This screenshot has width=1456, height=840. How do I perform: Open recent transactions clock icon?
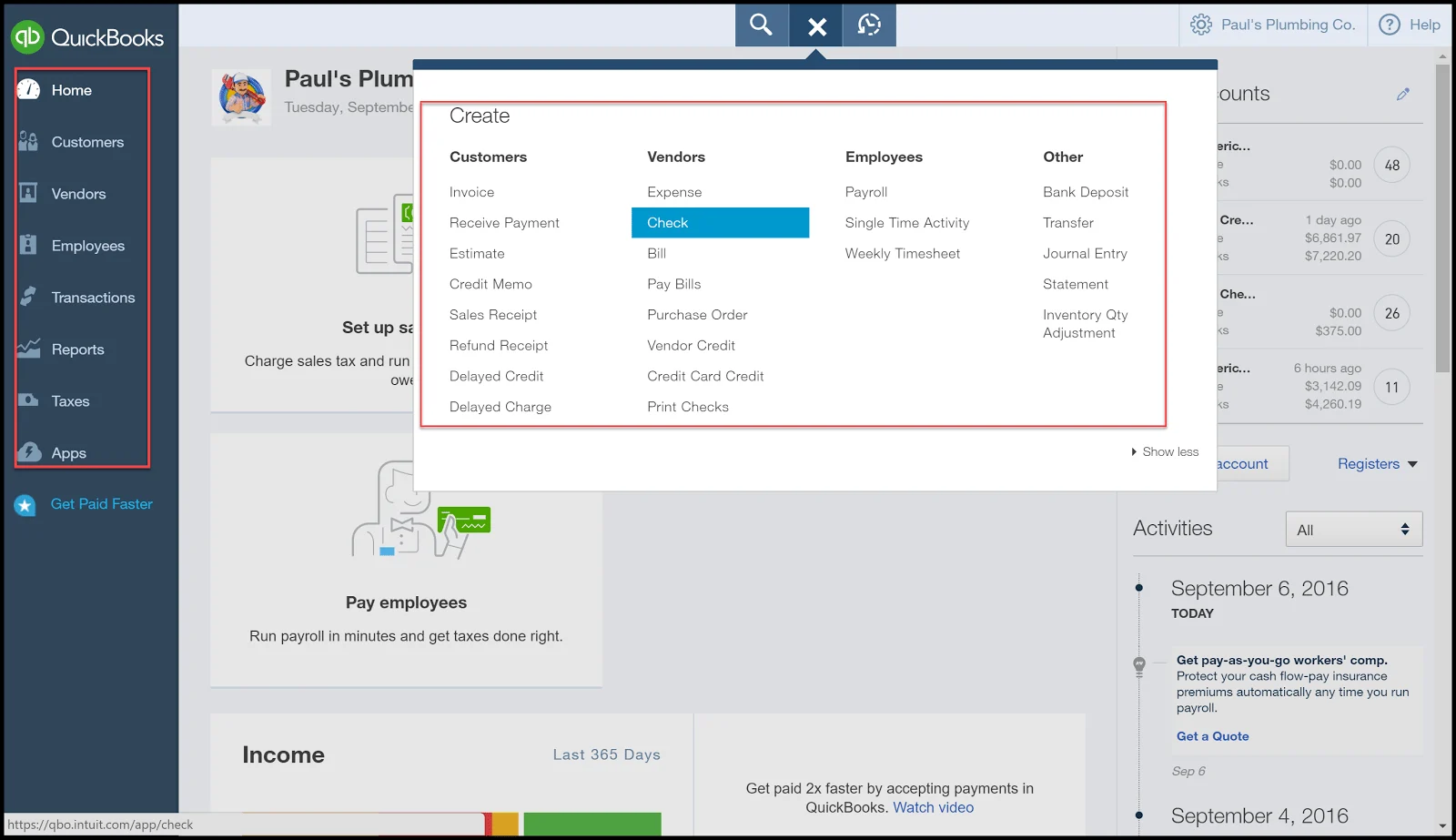pos(869,25)
